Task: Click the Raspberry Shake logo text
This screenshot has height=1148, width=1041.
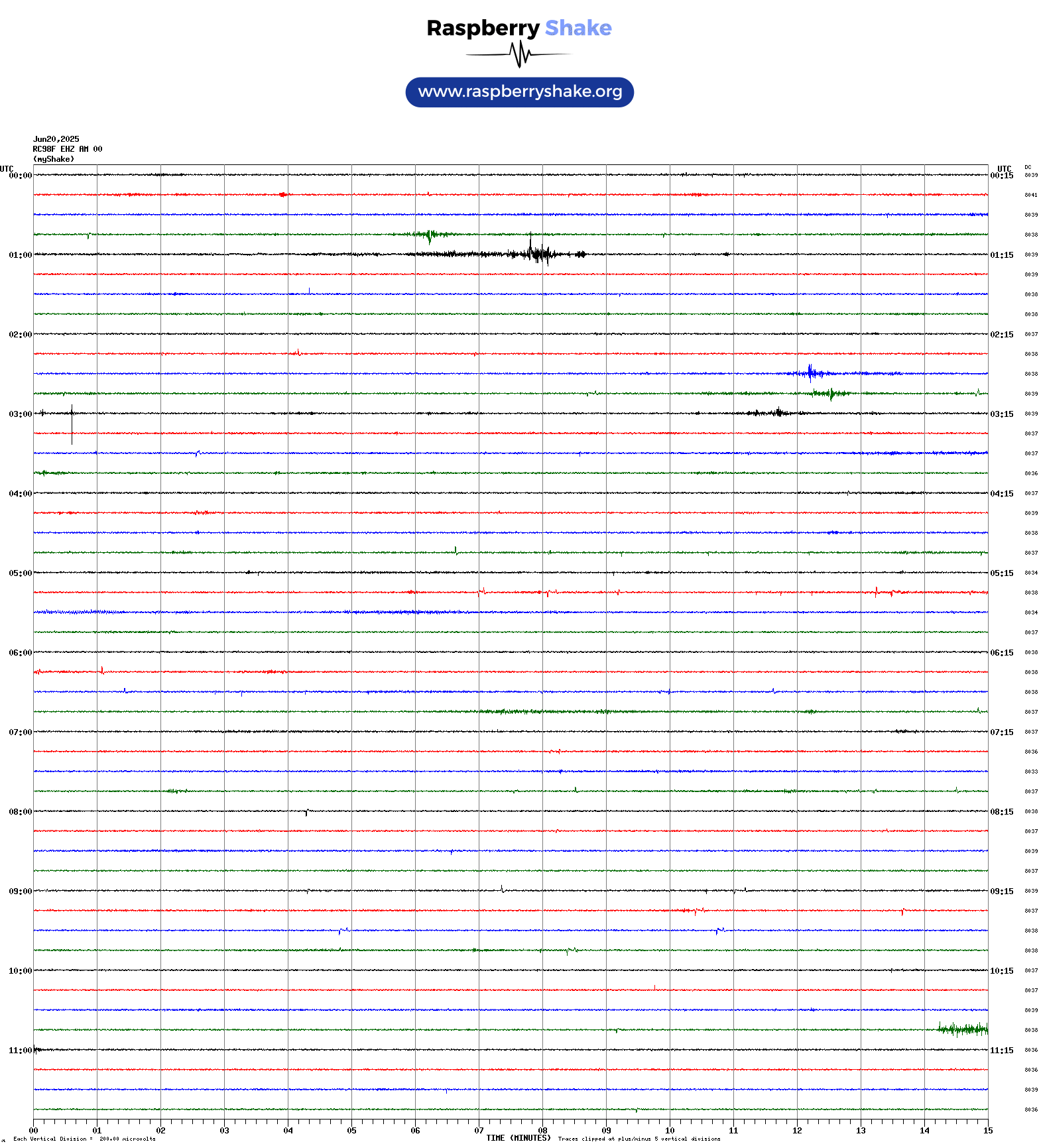Action: tap(519, 28)
